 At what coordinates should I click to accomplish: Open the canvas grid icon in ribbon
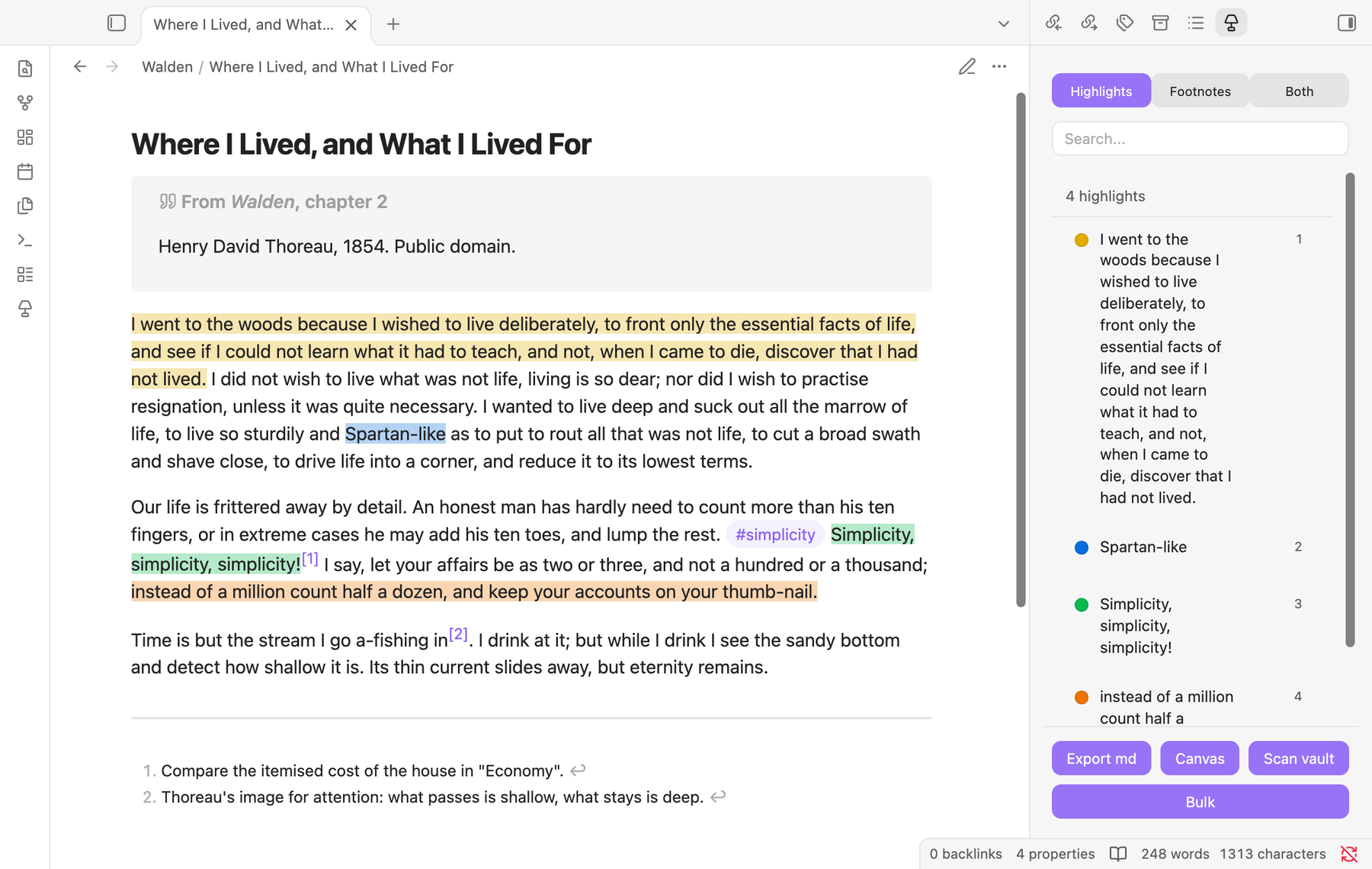coord(25,137)
